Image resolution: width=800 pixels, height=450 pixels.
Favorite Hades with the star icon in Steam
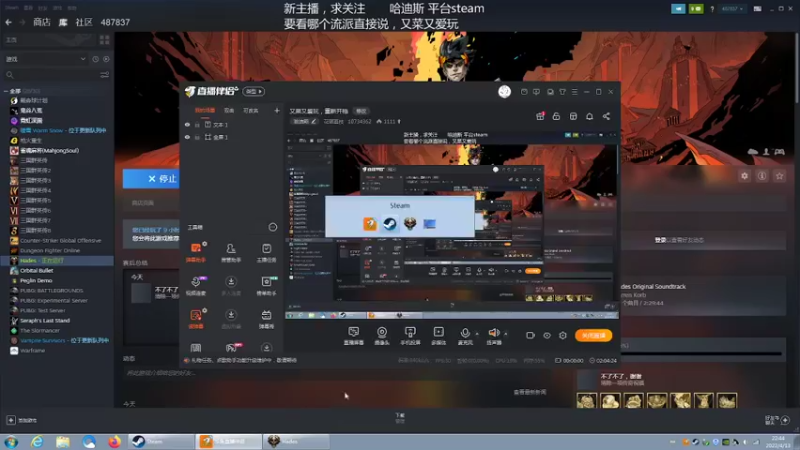(779, 176)
